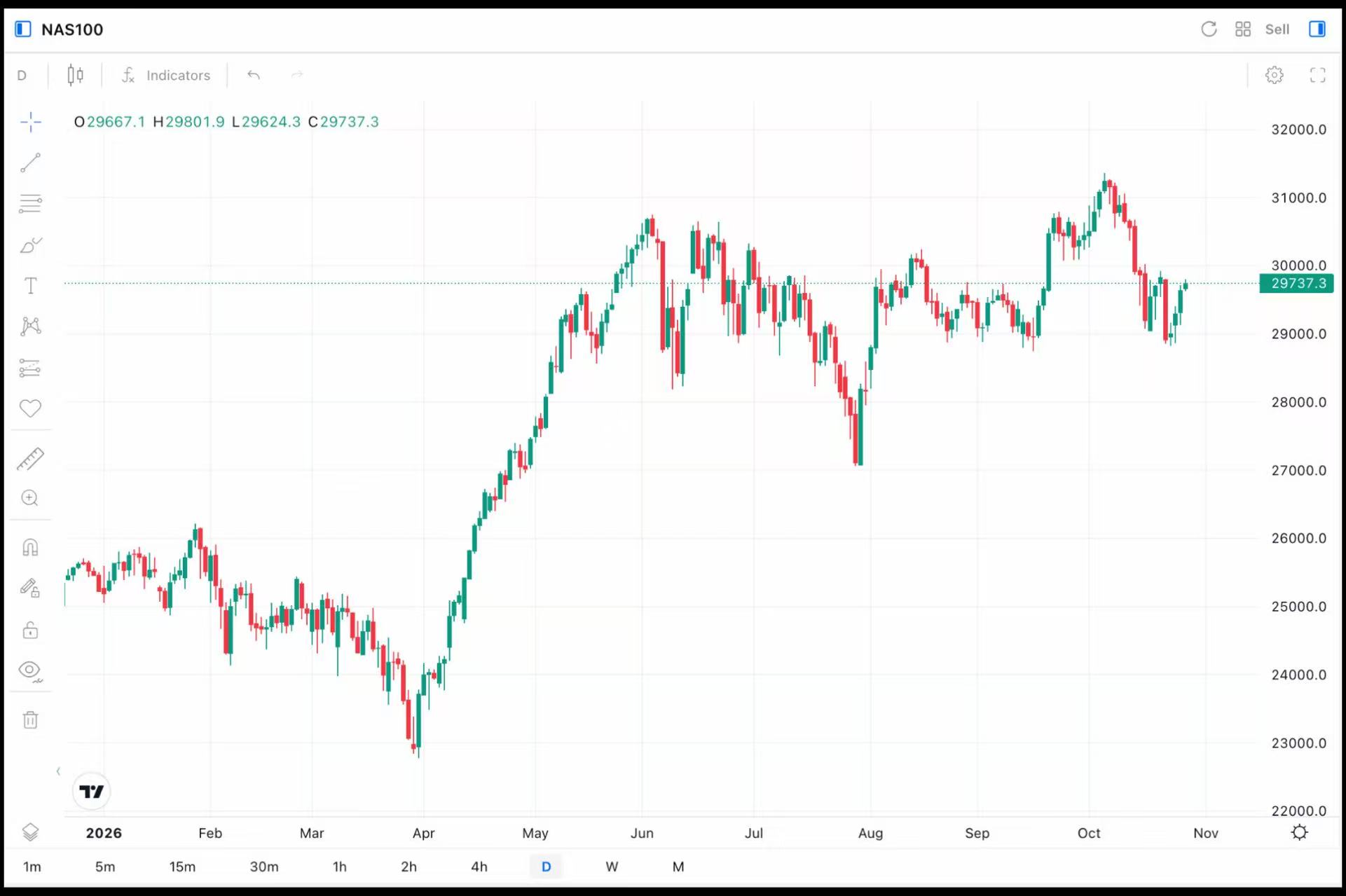This screenshot has width=1346, height=896.
Task: Open the Indicators menu
Action: tap(166, 75)
